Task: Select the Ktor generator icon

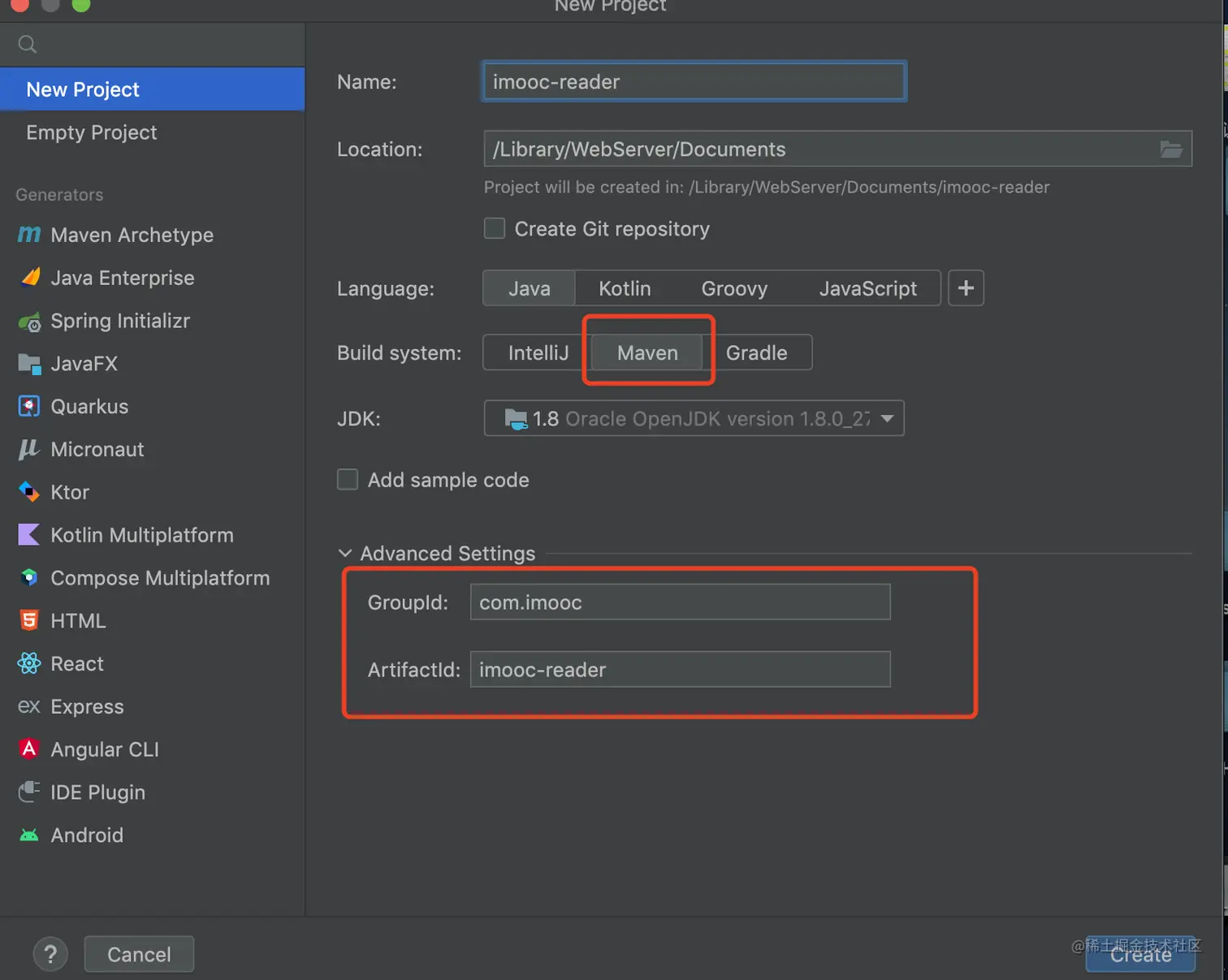Action: tap(29, 492)
